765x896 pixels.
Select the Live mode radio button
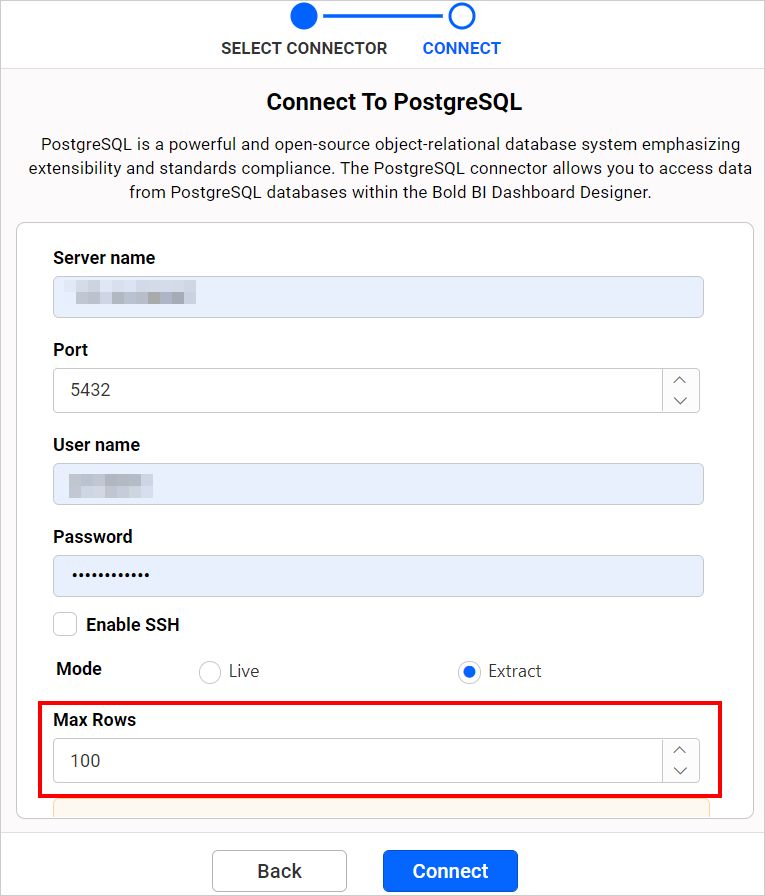[210, 672]
